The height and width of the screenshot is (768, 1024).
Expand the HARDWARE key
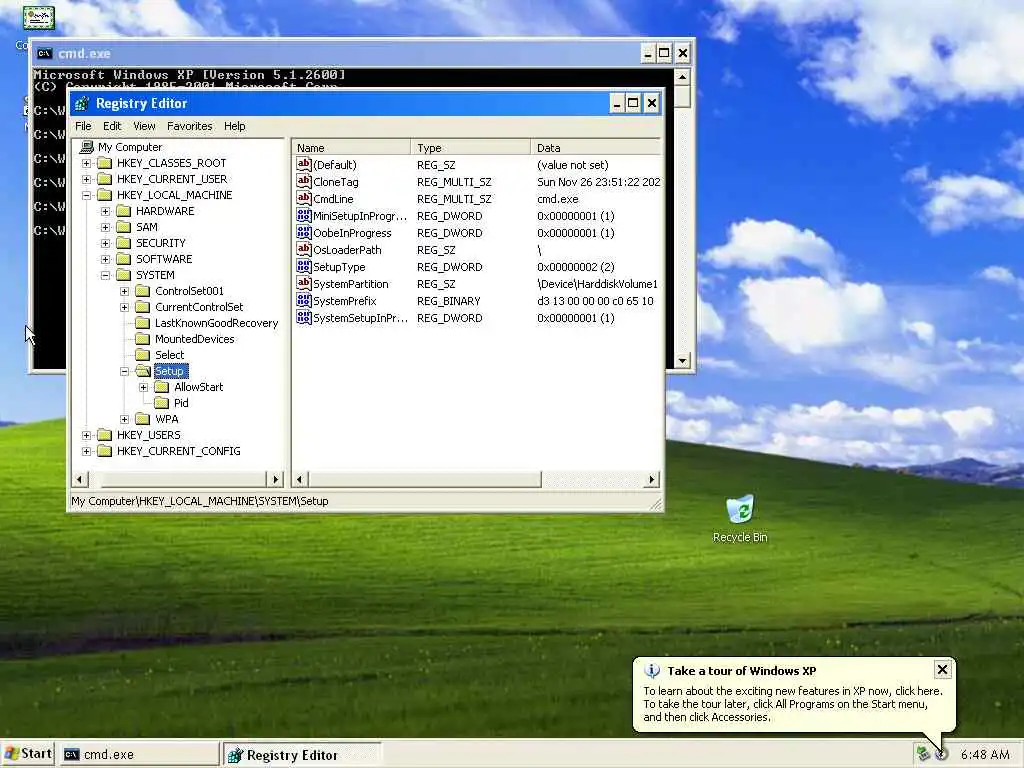point(105,211)
